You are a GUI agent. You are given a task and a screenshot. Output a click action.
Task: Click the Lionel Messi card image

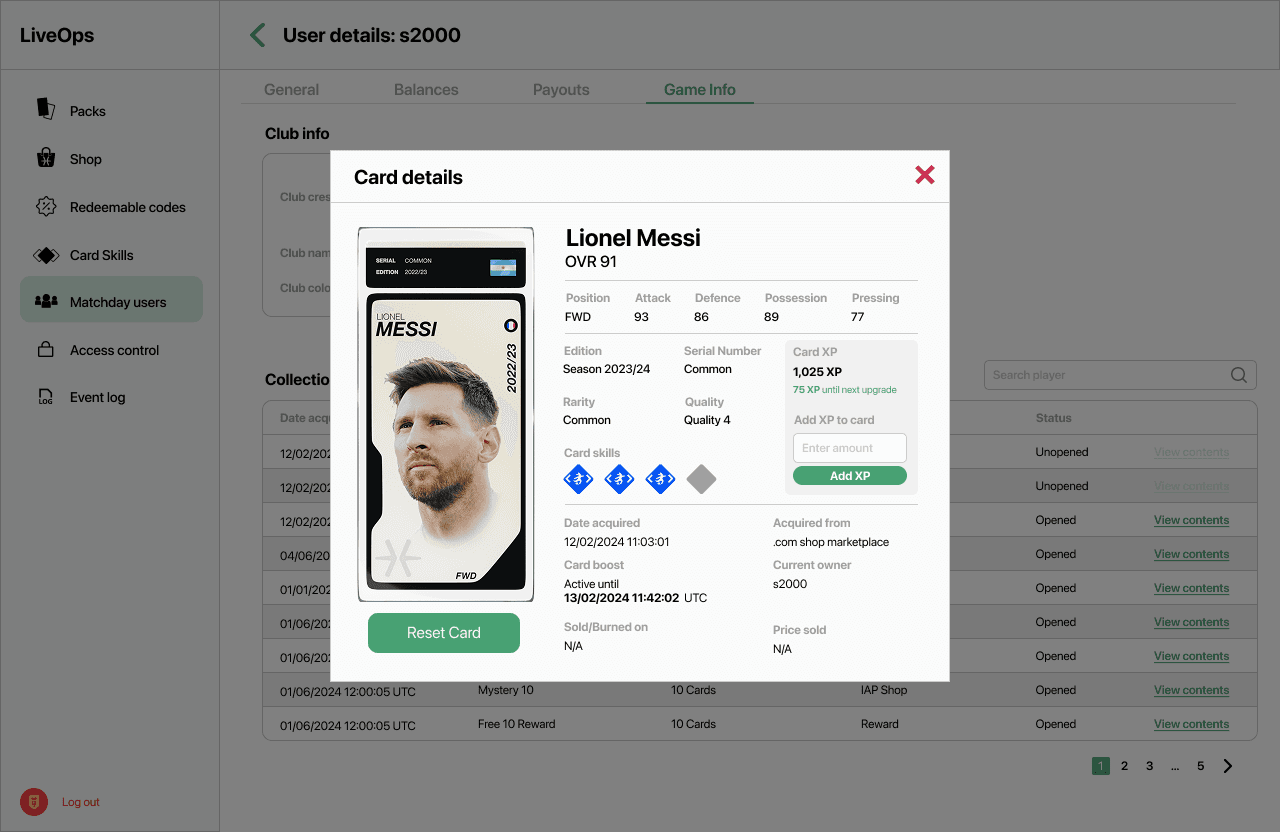[x=446, y=414]
